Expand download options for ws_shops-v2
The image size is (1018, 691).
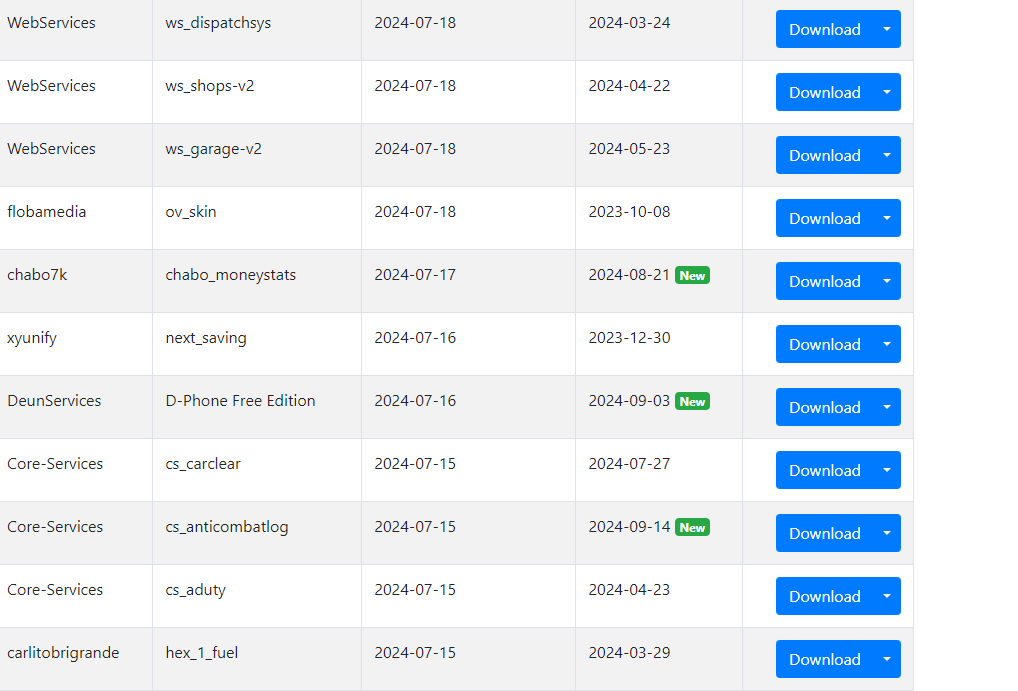click(x=887, y=92)
